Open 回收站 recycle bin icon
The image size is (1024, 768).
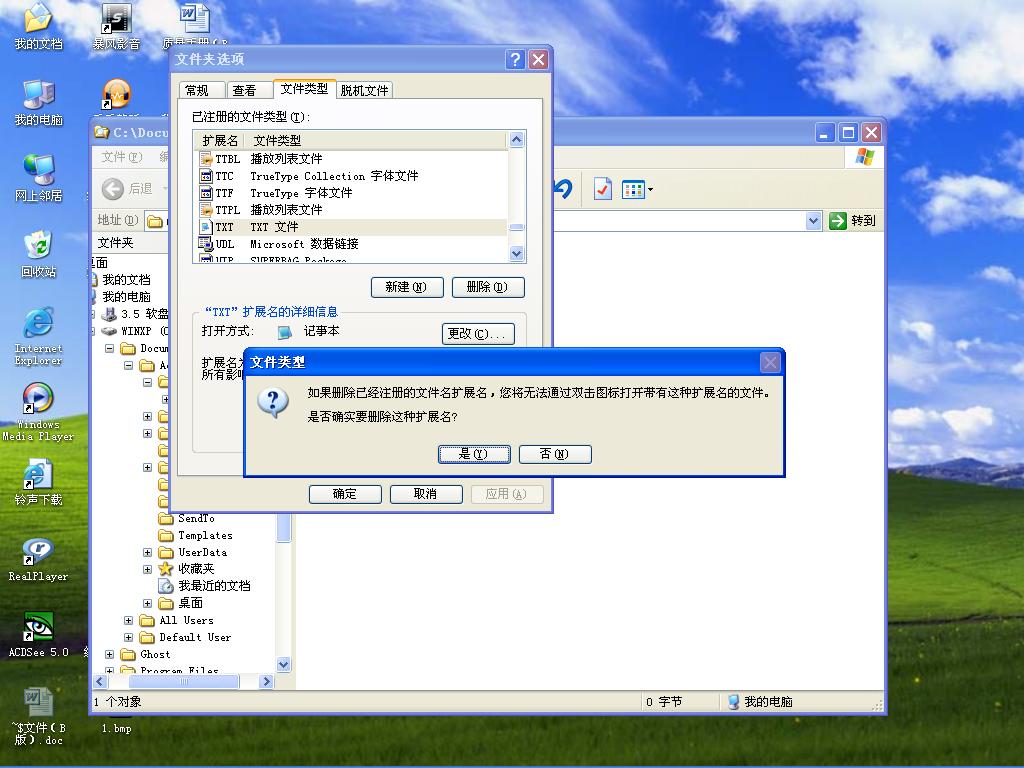[x=39, y=254]
